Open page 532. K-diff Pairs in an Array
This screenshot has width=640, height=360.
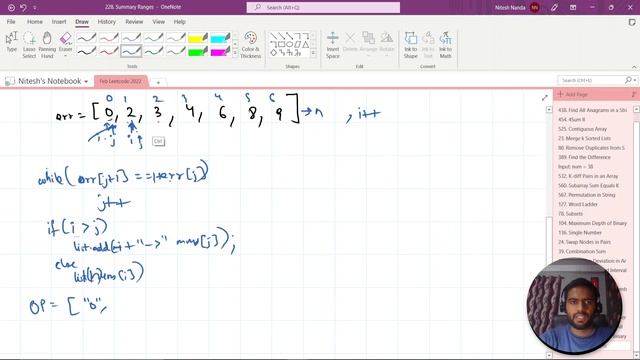[588, 176]
